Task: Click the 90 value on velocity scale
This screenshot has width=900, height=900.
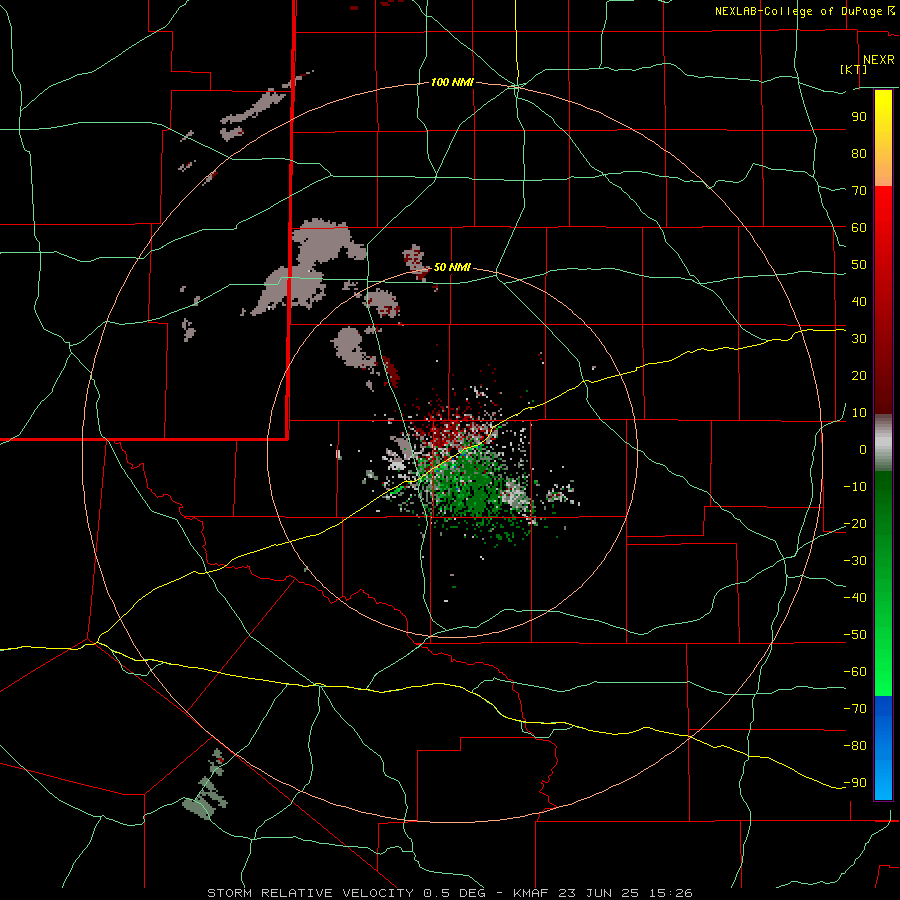Action: (859, 117)
